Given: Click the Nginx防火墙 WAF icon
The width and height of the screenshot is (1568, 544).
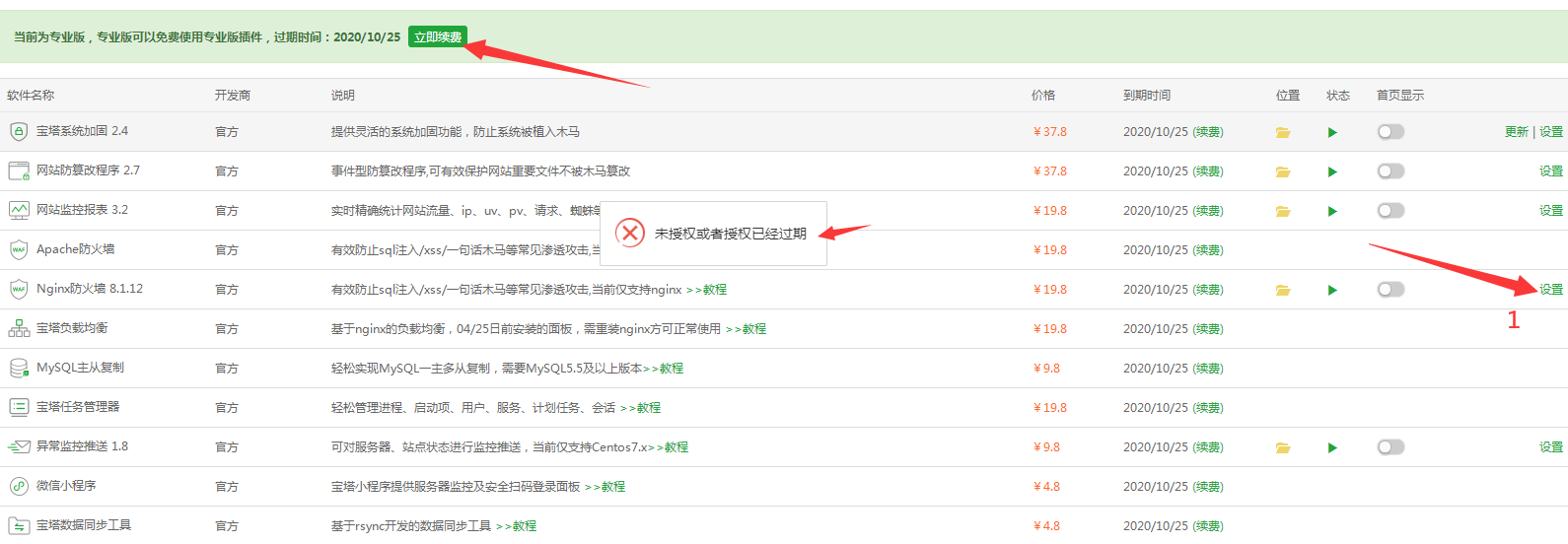Looking at the screenshot, I should [19, 289].
